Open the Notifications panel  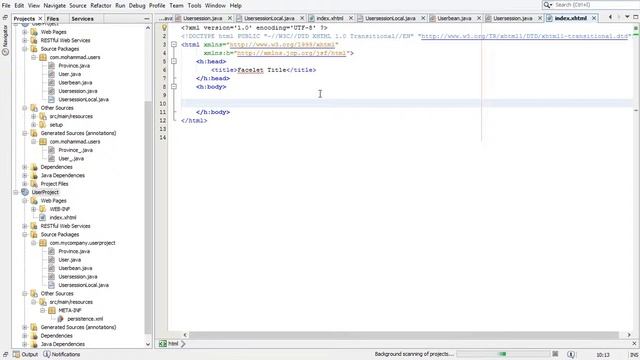tap(62, 354)
